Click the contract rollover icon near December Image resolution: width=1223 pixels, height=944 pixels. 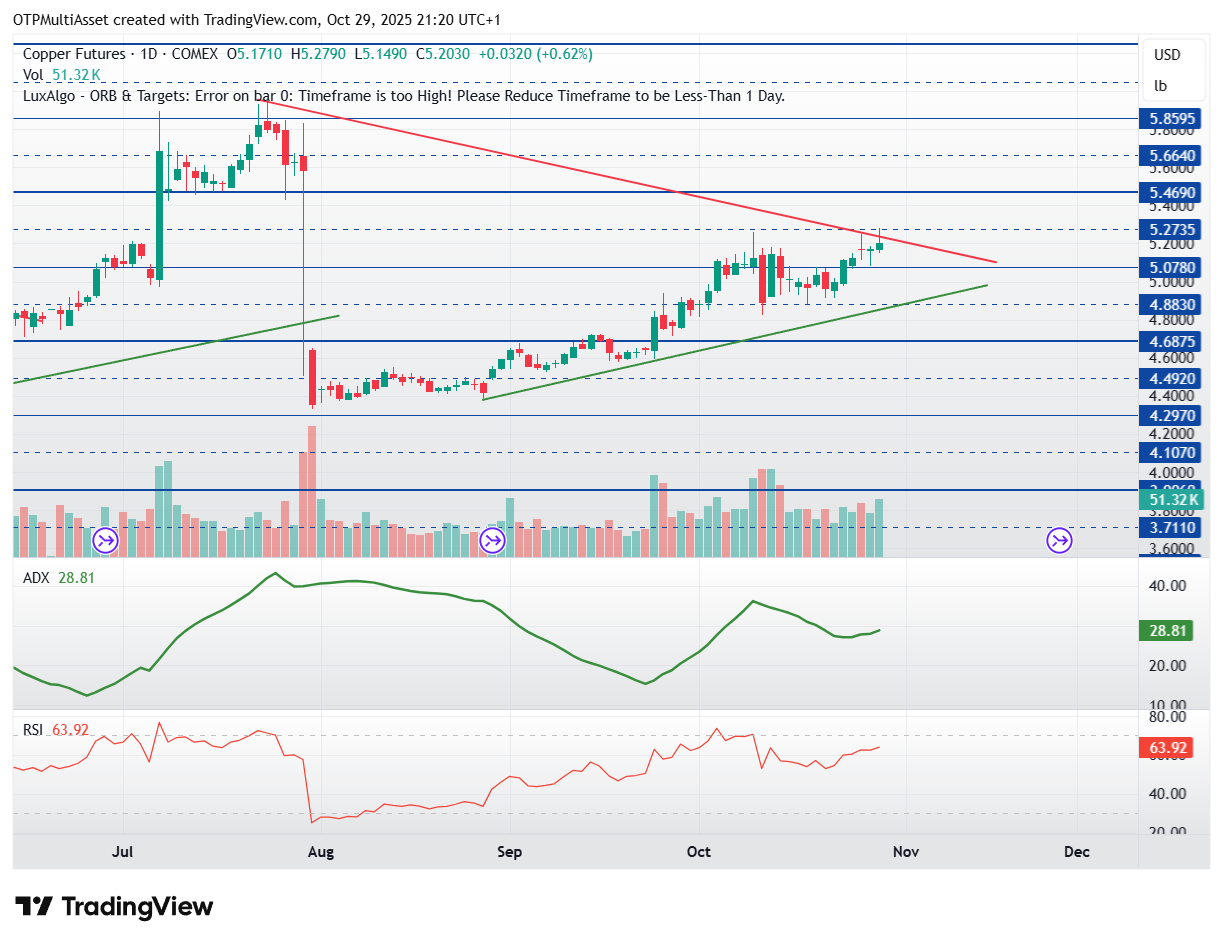click(1059, 541)
